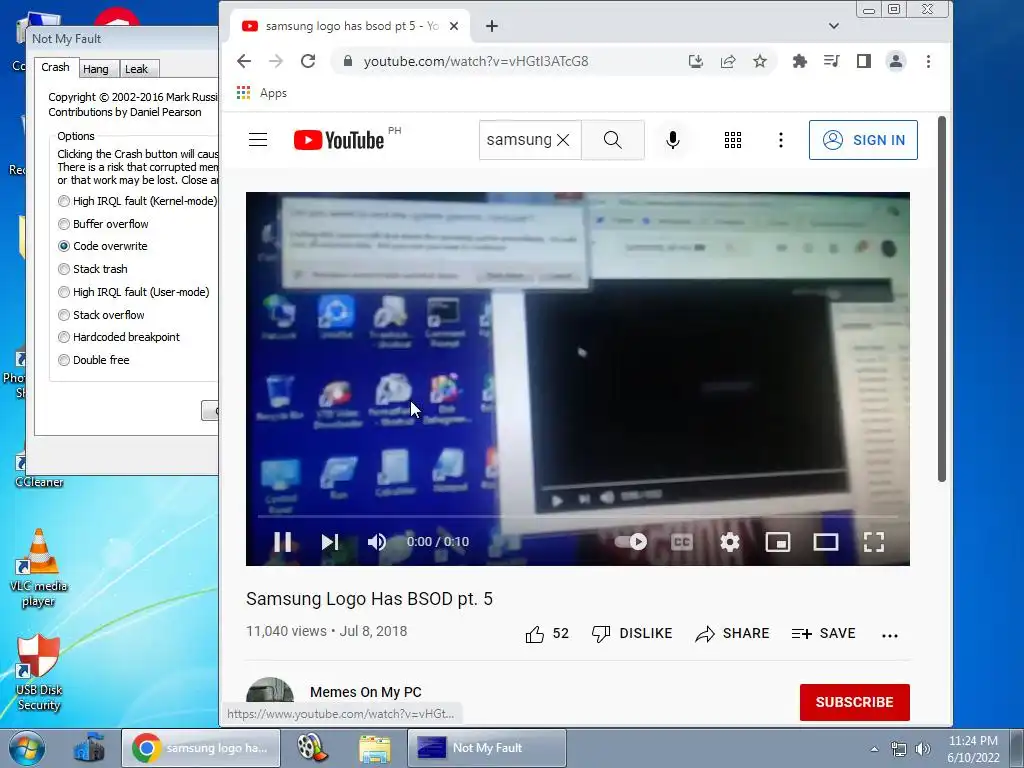Image resolution: width=1024 pixels, height=768 pixels.
Task: Open more actions ellipsis below video
Action: pos(889,635)
